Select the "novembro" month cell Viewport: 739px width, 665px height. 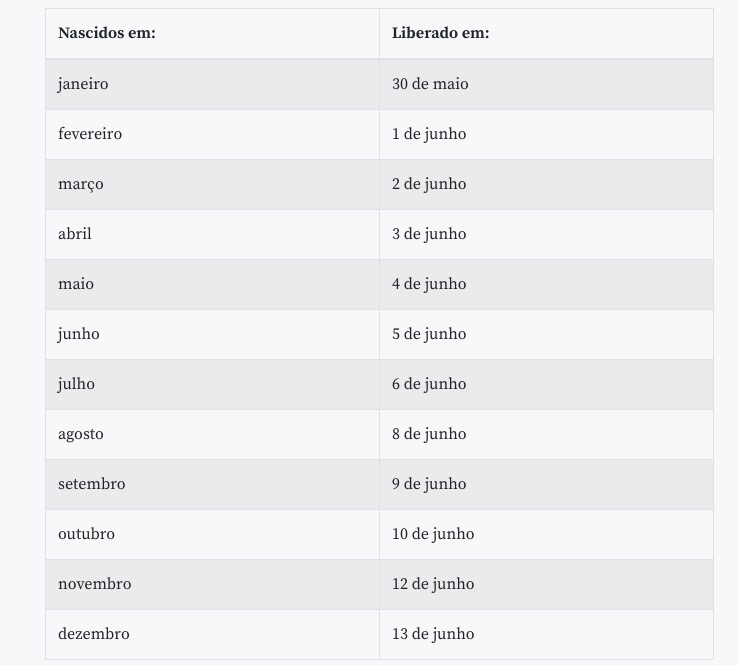pos(95,584)
